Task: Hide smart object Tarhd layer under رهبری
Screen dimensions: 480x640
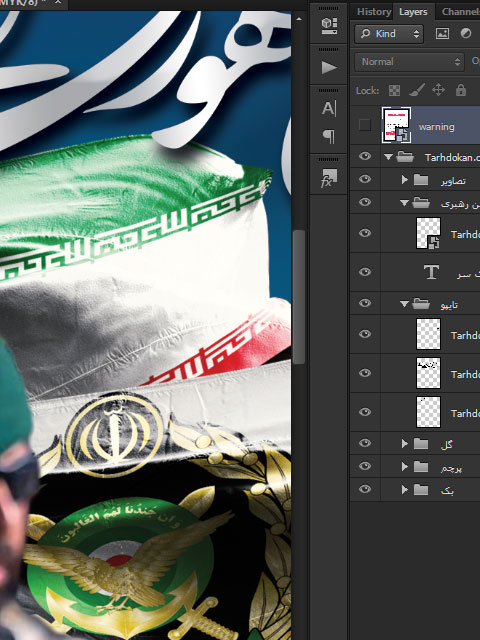Action: [x=365, y=233]
